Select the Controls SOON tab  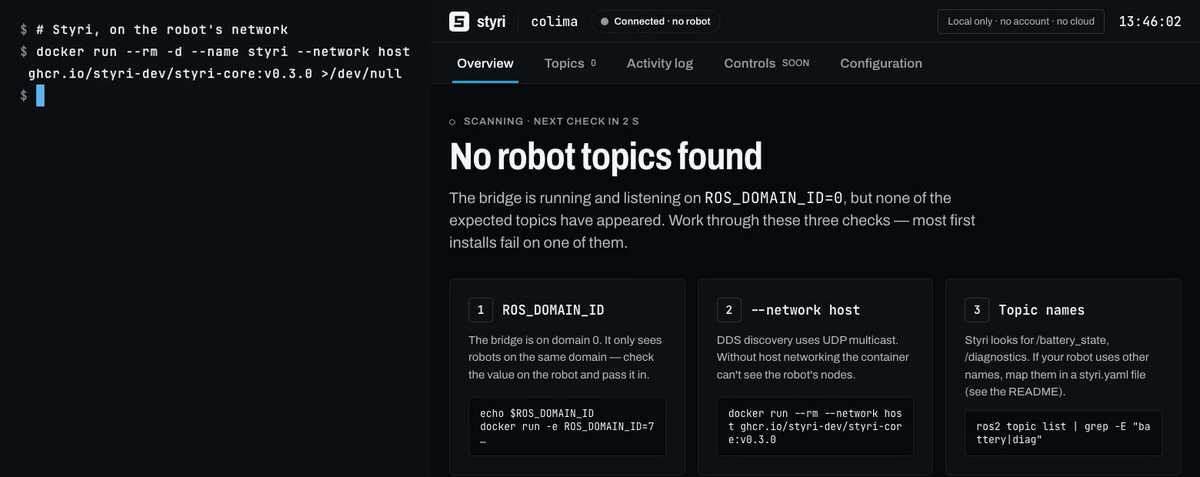point(767,63)
